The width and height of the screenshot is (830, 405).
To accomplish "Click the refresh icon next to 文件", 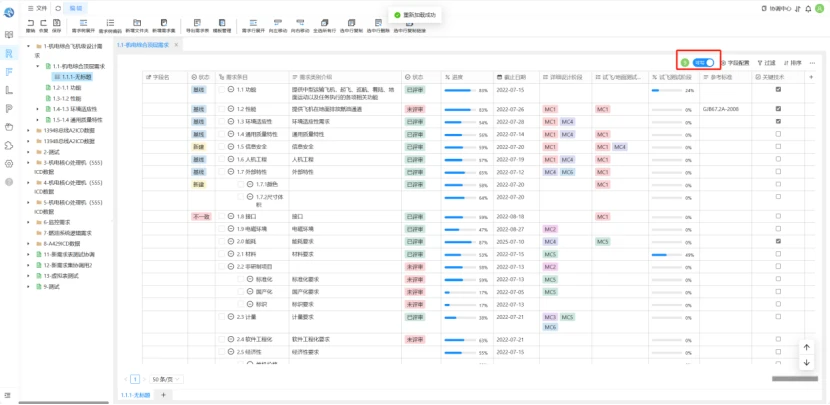I will pos(58,8).
